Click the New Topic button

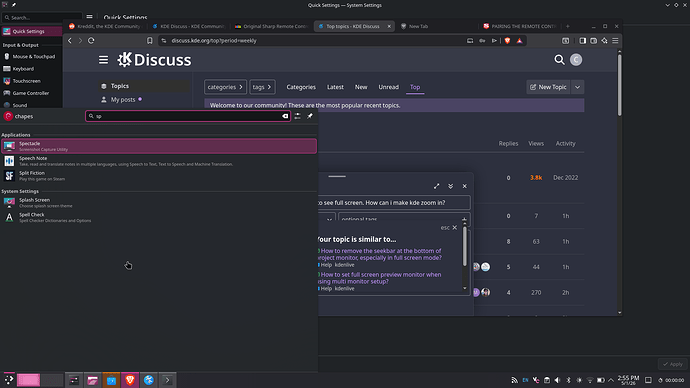point(548,87)
